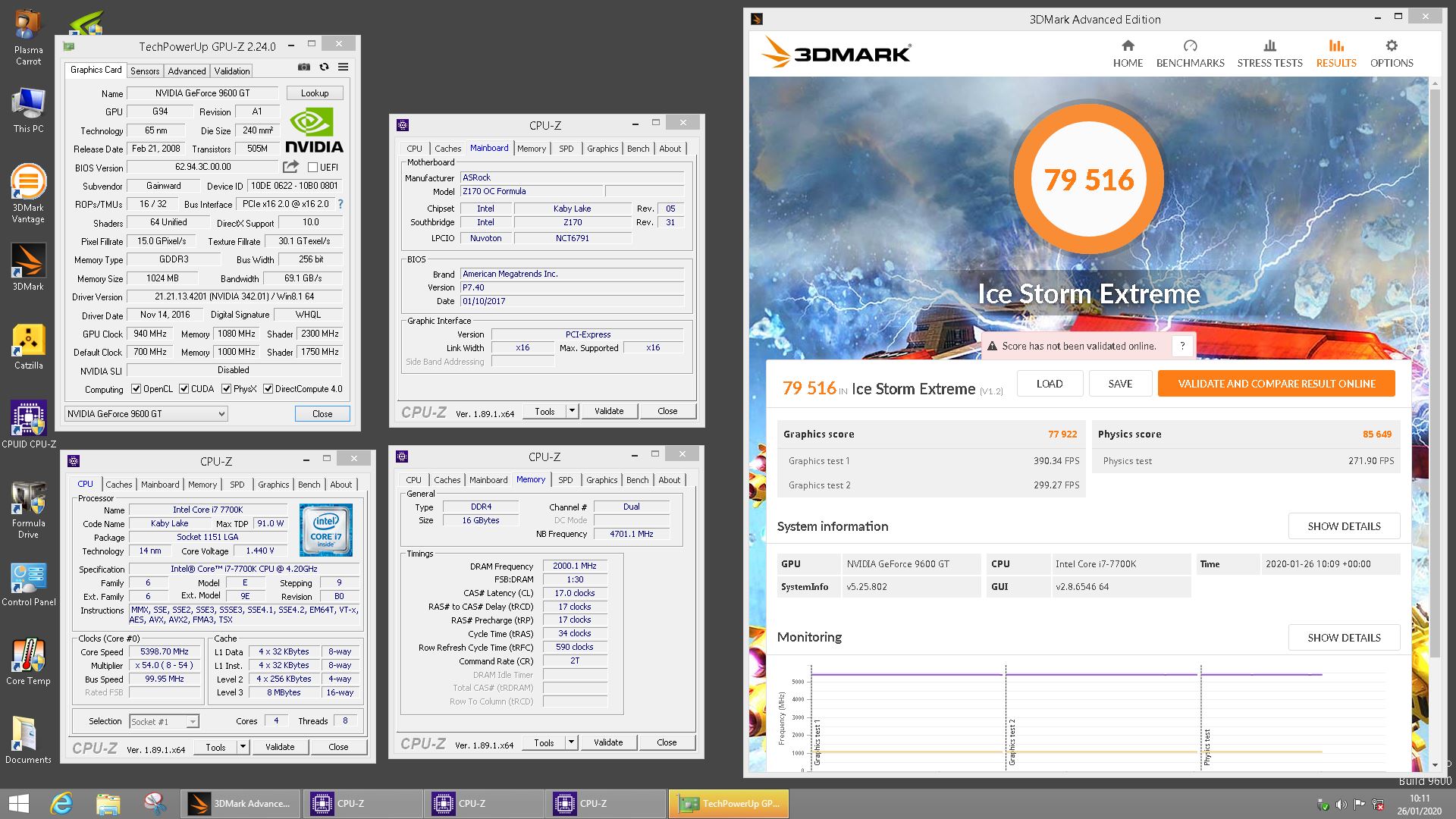Open GPU selector dropdown NVIDIA GeForce 9600 GT
This screenshot has height=819, width=1456.
[x=146, y=414]
